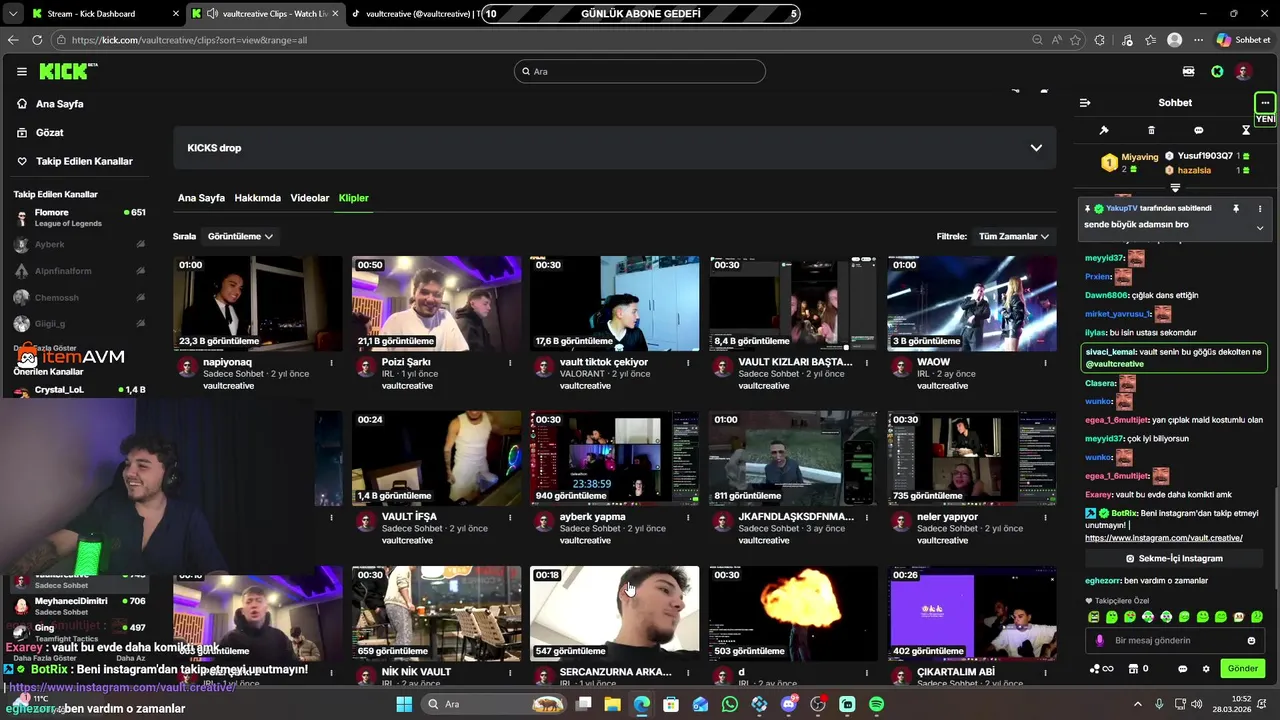Refresh the browser page
Viewport: 1280px width, 720px height.
[x=37, y=40]
